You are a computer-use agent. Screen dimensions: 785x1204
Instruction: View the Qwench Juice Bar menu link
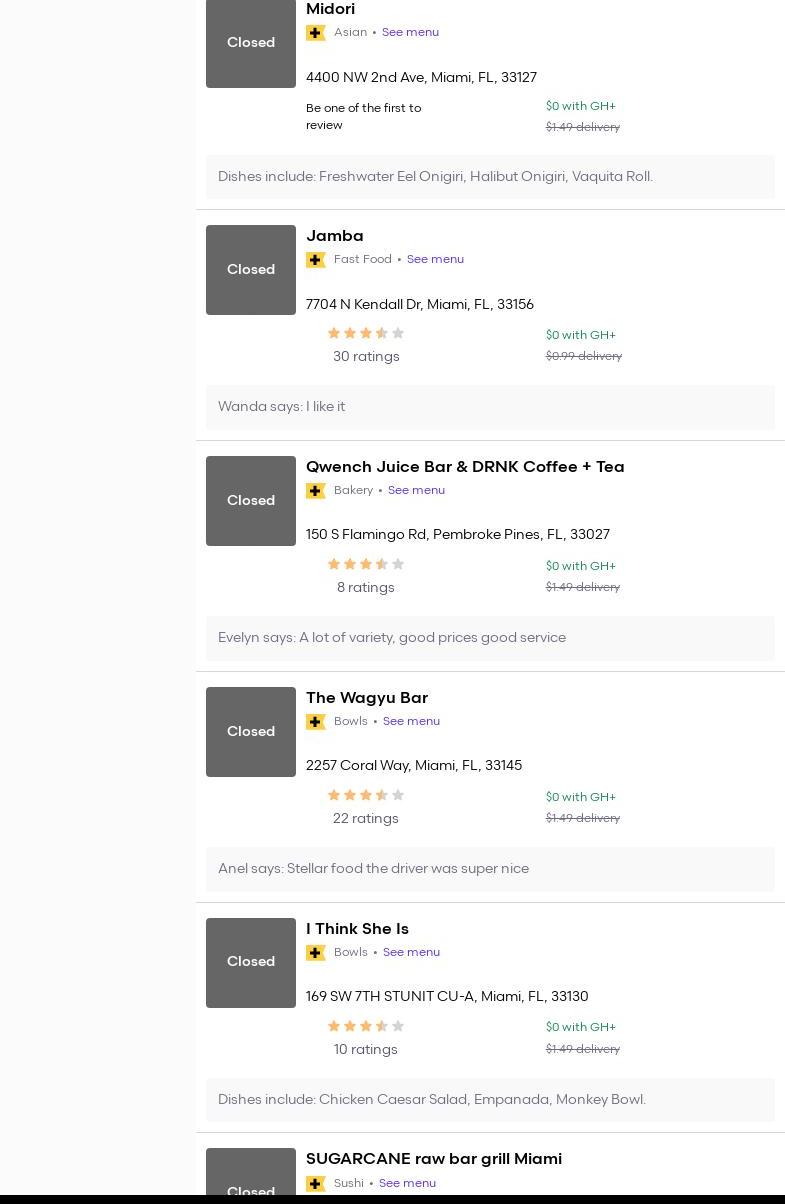[x=416, y=490]
